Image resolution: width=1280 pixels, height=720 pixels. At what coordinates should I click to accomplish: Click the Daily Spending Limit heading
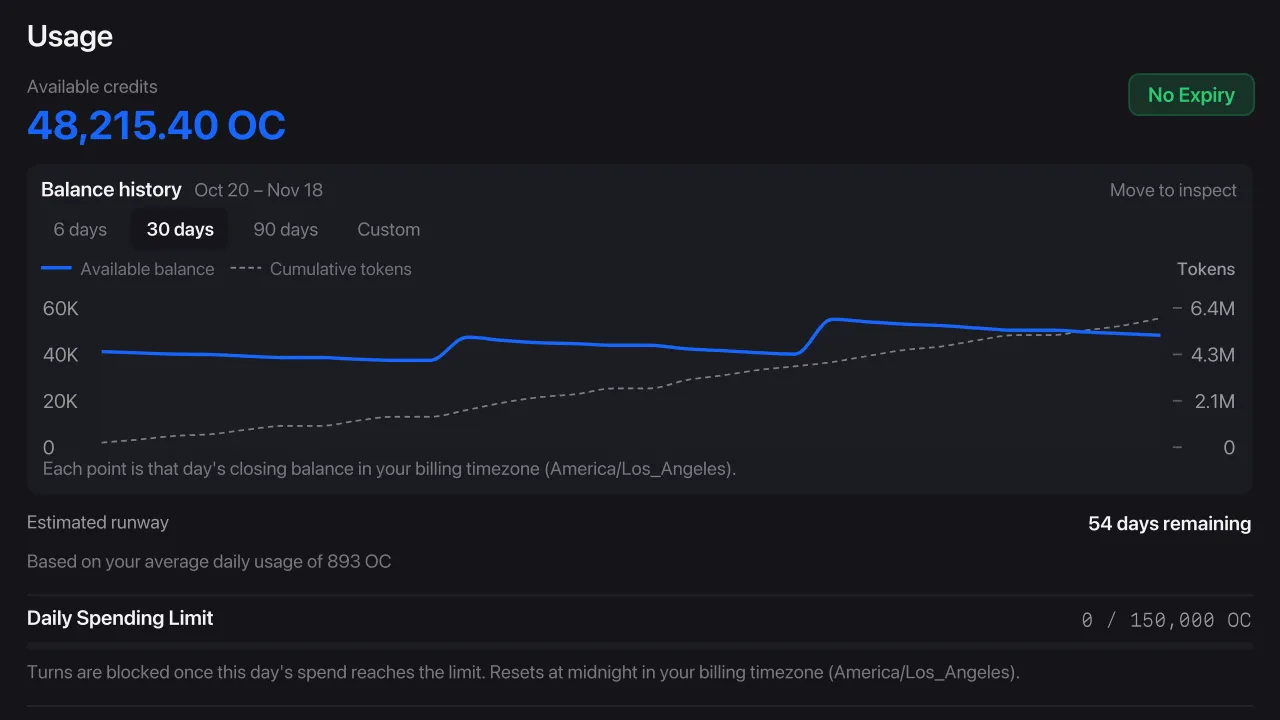120,618
